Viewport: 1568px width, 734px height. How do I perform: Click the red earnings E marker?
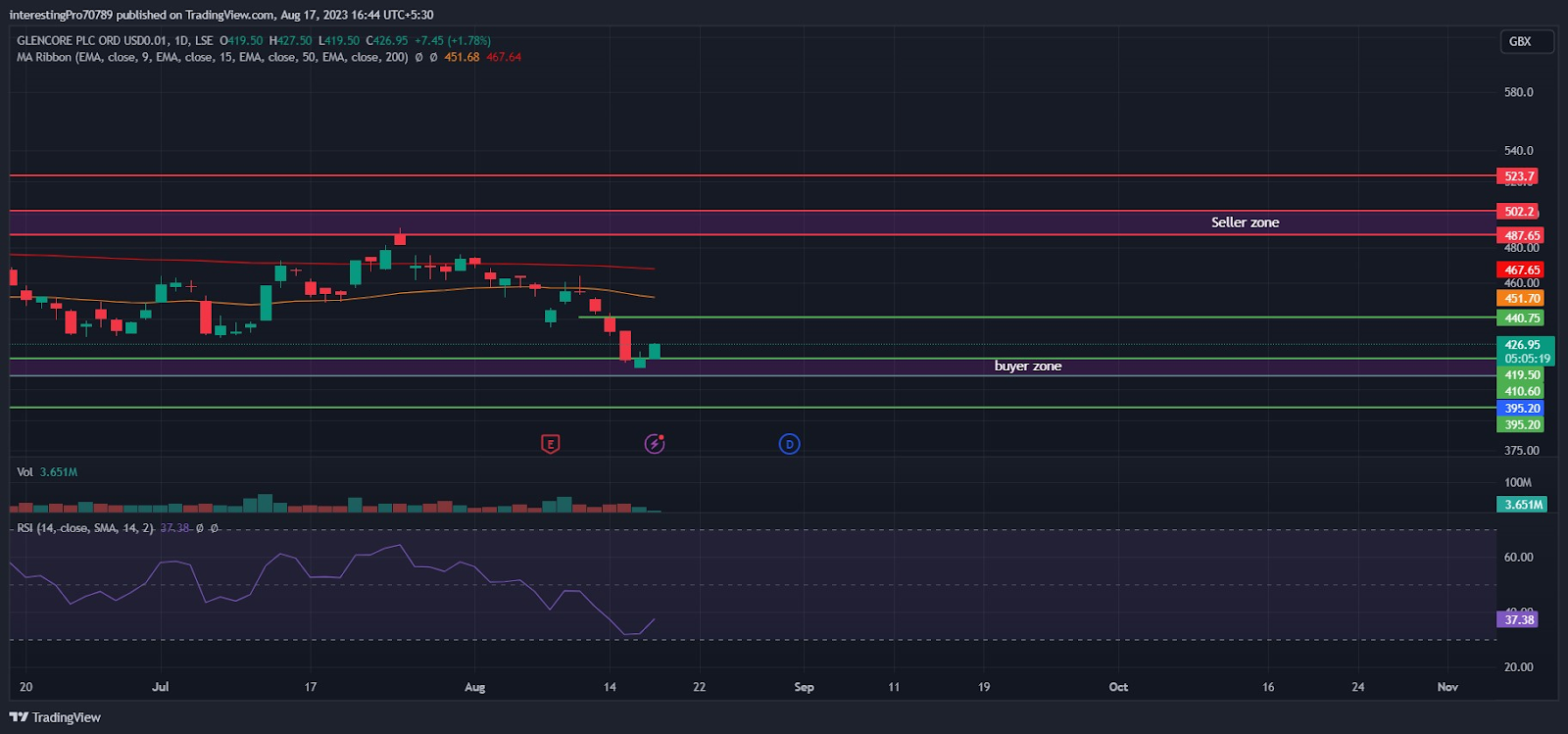pos(550,444)
